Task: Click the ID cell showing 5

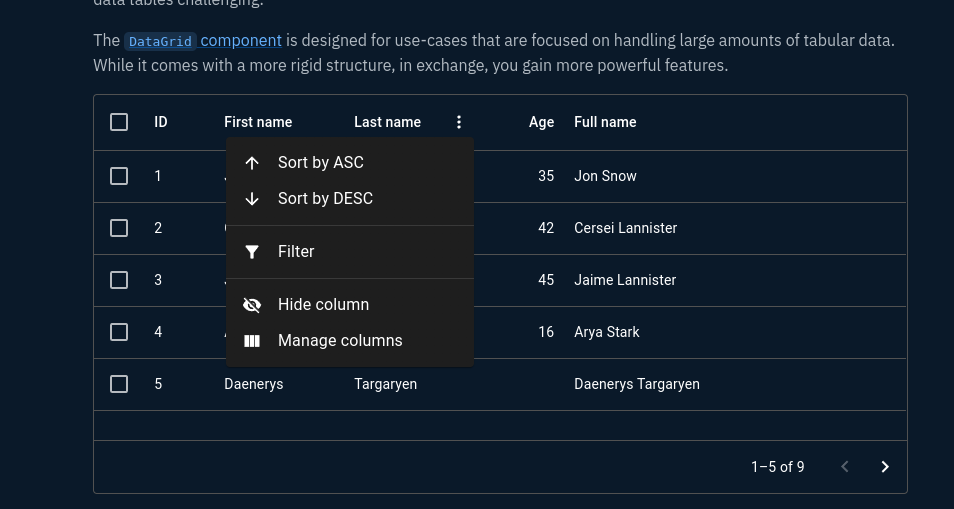Action: (158, 384)
